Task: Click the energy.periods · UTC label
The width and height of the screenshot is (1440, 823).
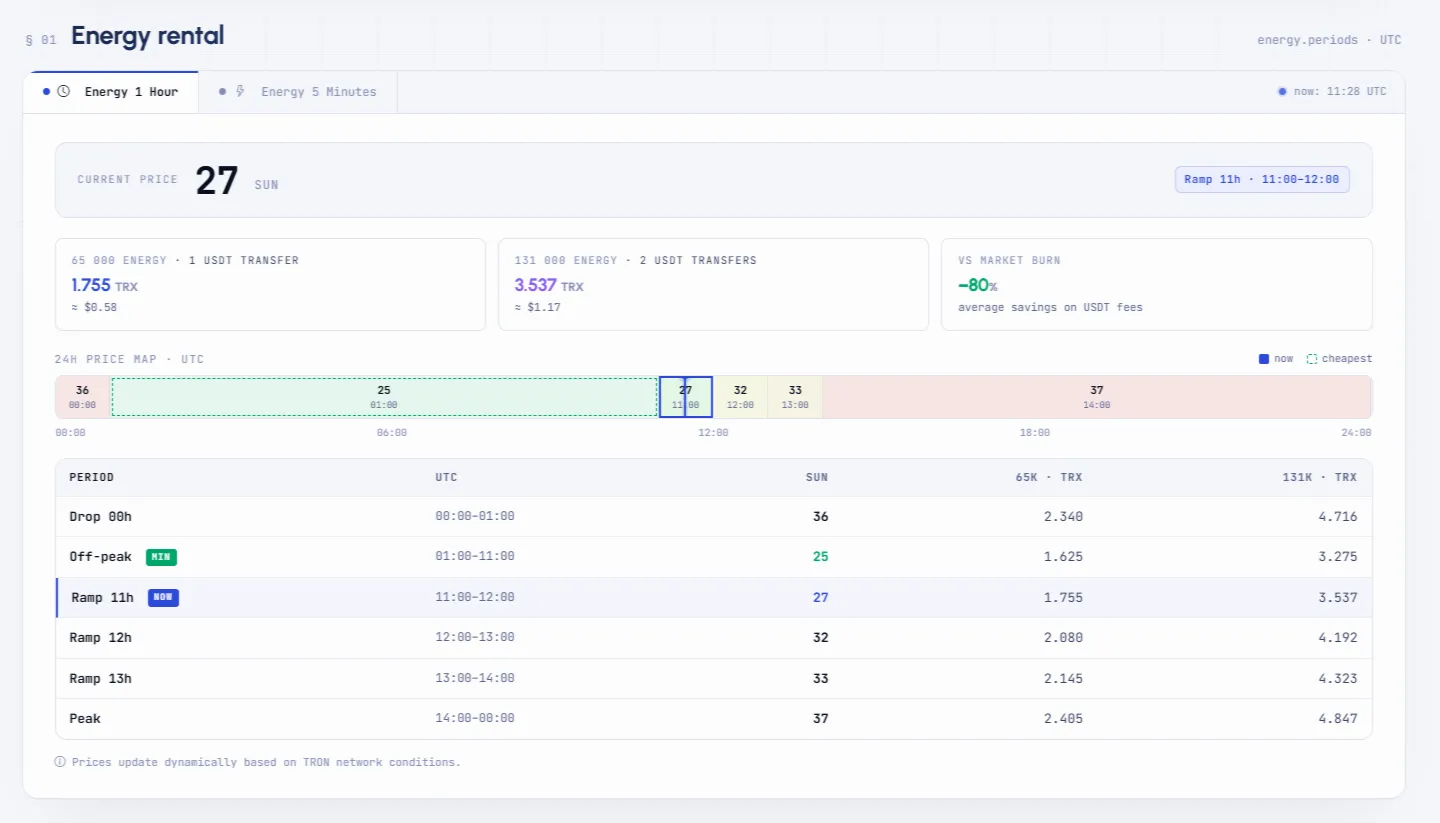Action: 1329,41
